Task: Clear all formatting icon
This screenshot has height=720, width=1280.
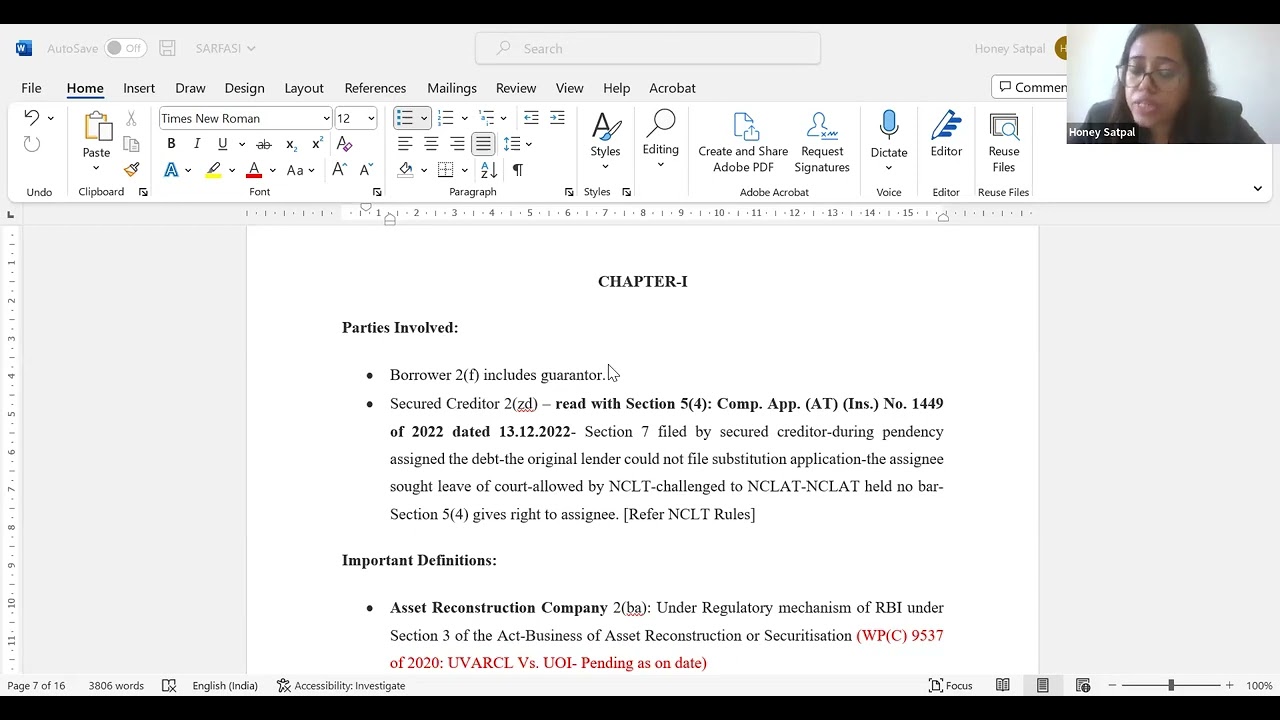Action: click(345, 144)
